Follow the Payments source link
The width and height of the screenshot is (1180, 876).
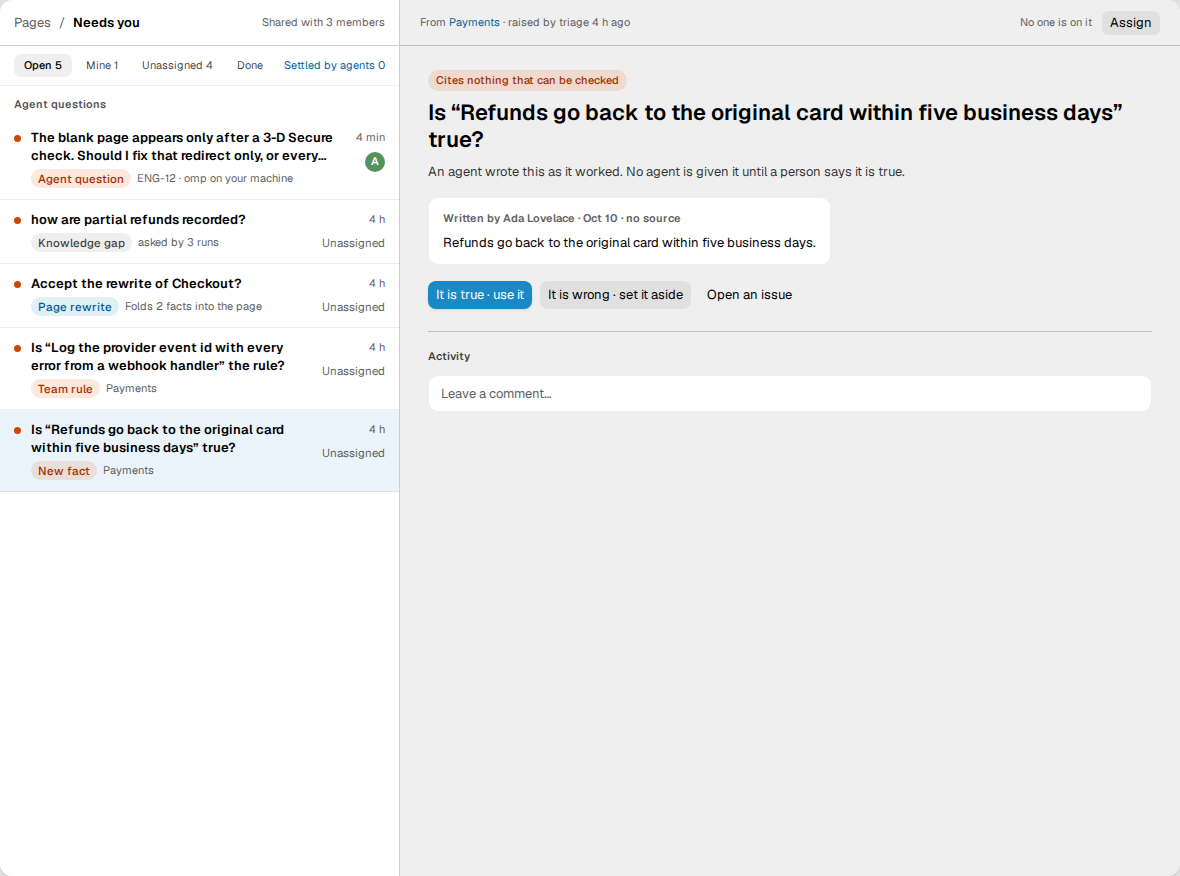point(474,23)
